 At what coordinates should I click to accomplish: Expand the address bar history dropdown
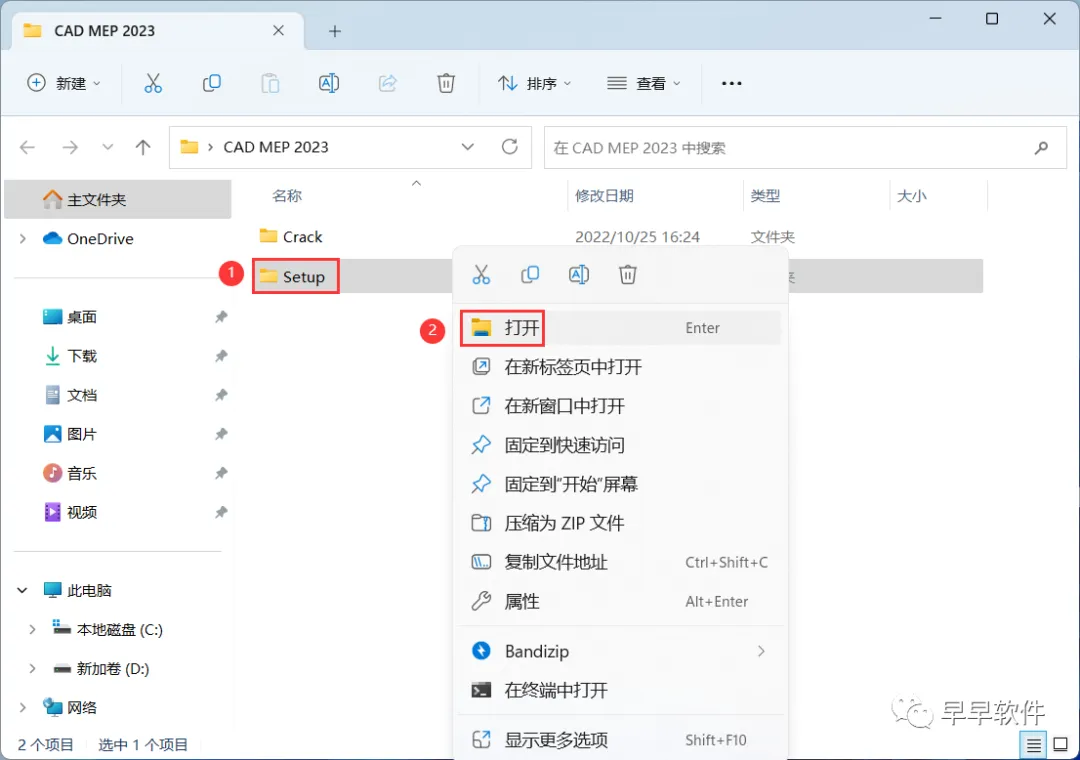pos(468,147)
